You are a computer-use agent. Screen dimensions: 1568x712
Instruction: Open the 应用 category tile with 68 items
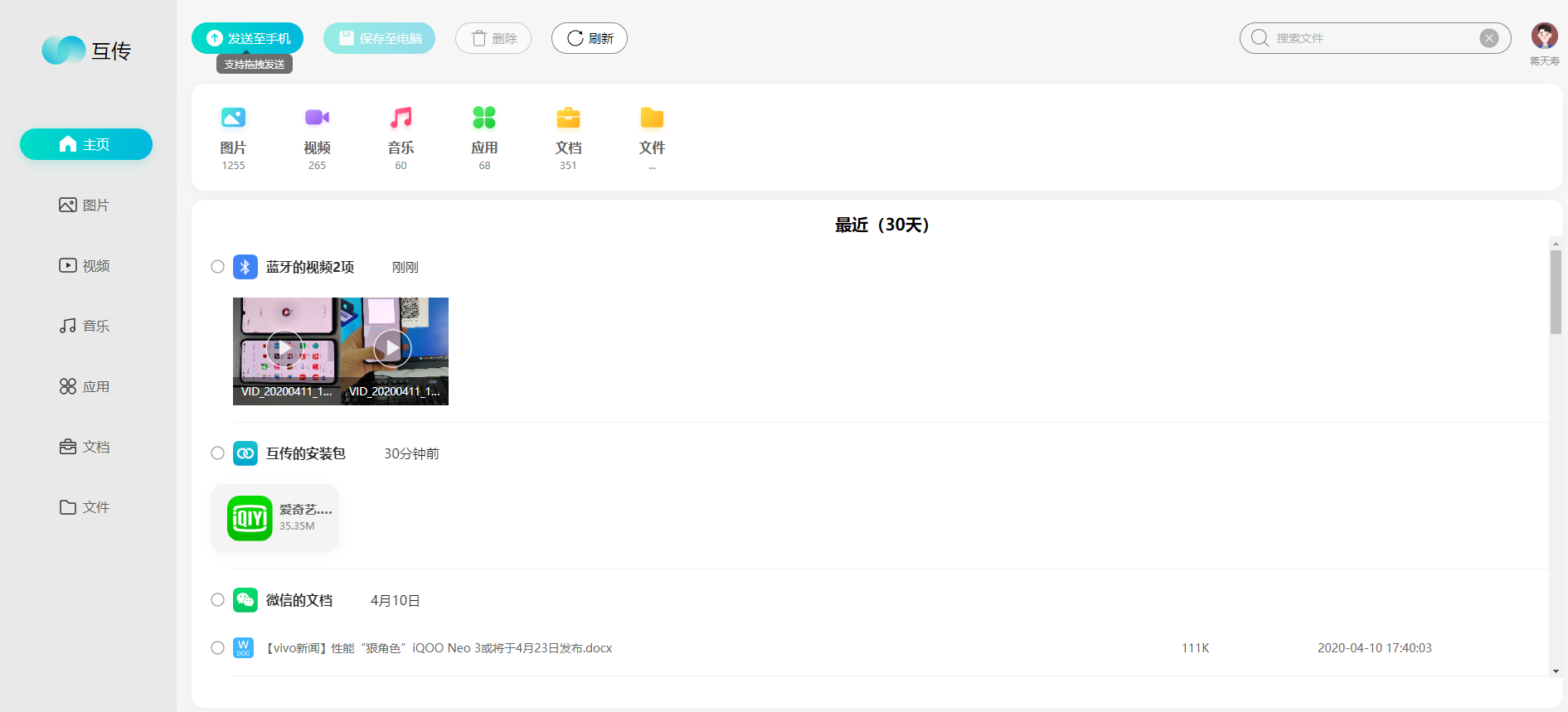pyautogui.click(x=484, y=138)
